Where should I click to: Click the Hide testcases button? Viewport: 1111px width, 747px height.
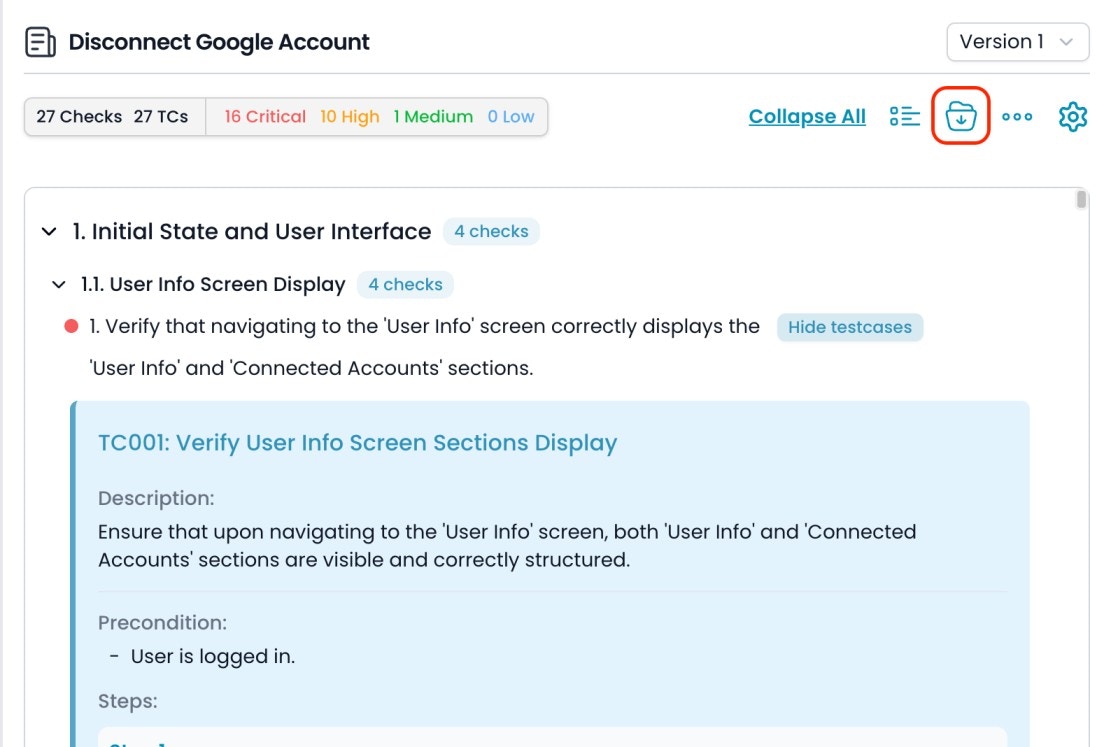(x=849, y=327)
